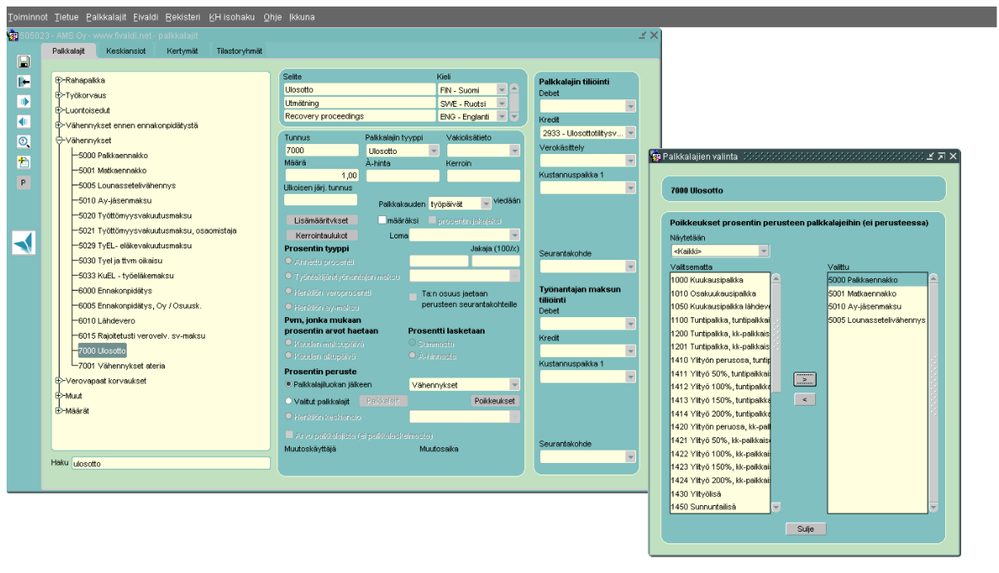Switch to the Keskiansiot tab
999x573 pixels.
126,51
